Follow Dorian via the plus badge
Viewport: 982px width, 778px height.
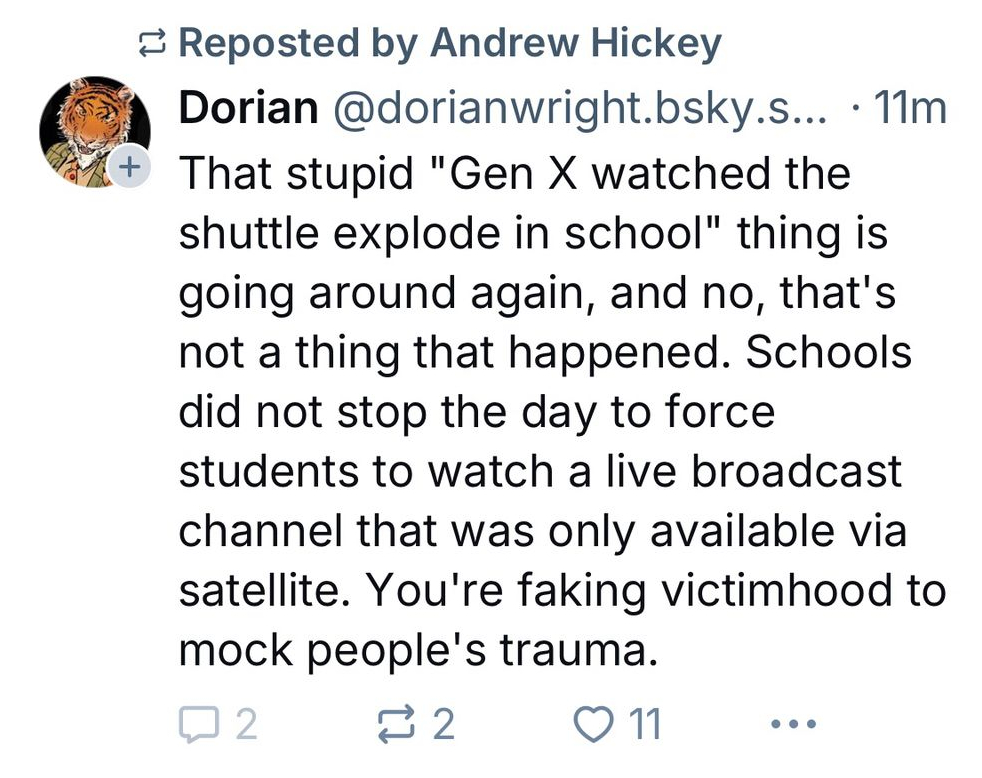point(127,168)
